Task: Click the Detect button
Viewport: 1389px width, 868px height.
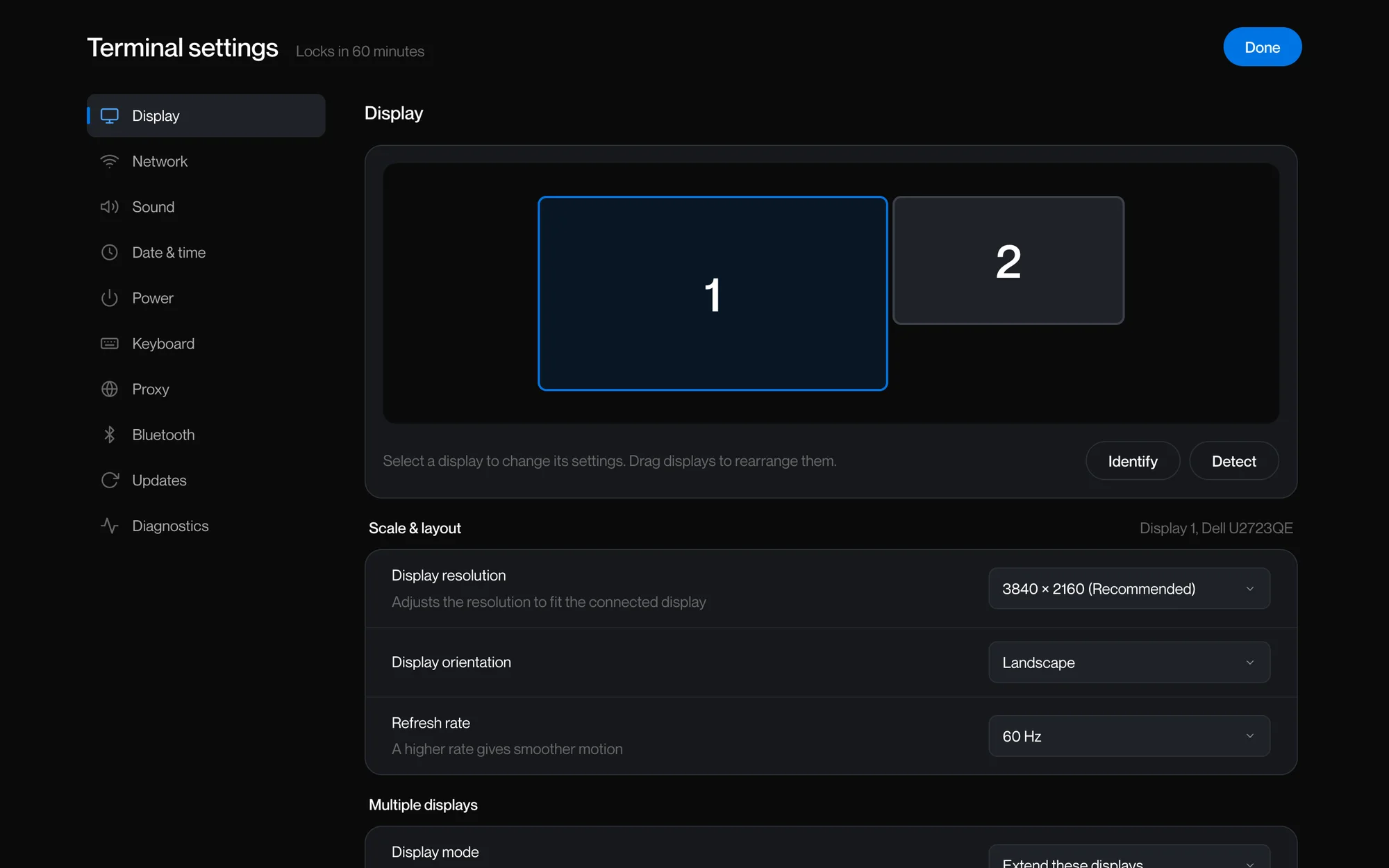Action: [x=1233, y=461]
